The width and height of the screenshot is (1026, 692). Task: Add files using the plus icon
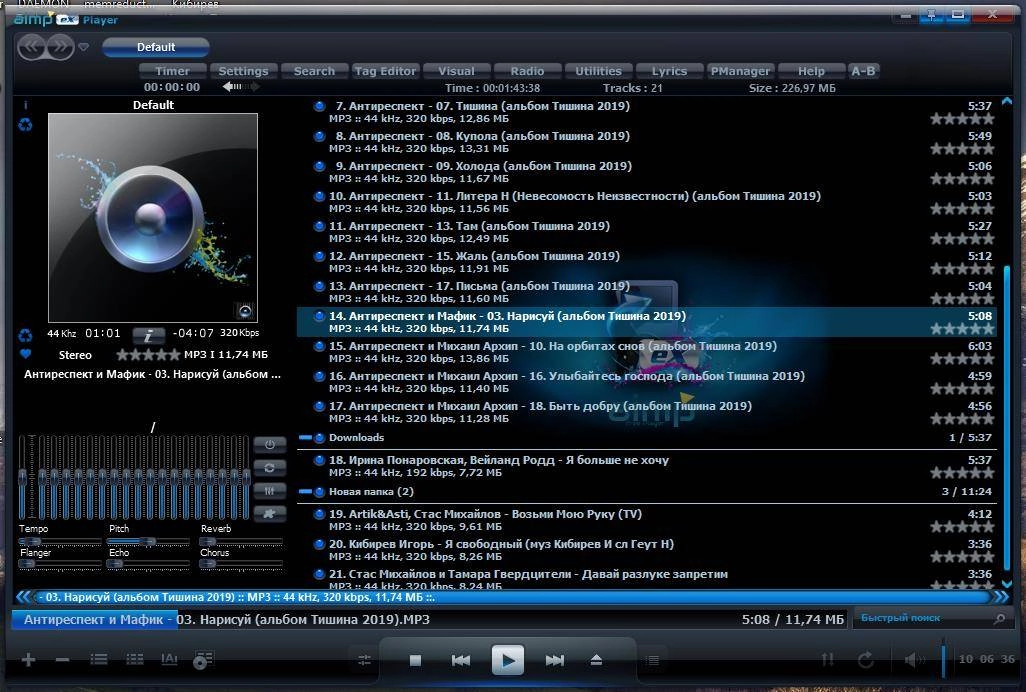(x=28, y=659)
